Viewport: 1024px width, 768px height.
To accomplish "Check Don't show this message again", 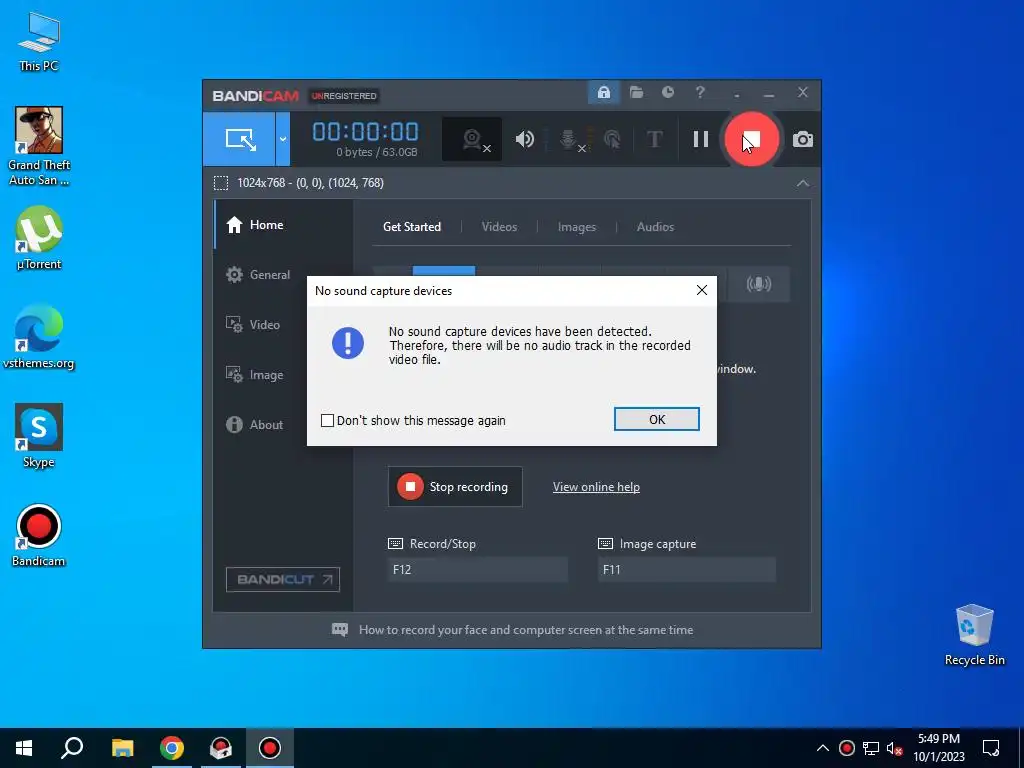I will click(x=327, y=421).
